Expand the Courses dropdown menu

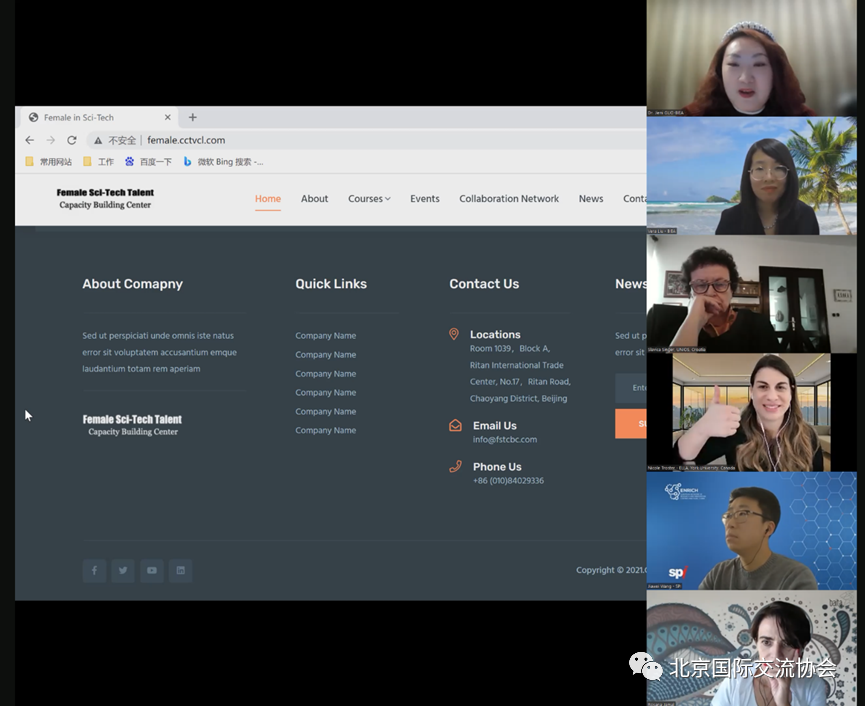coord(369,199)
